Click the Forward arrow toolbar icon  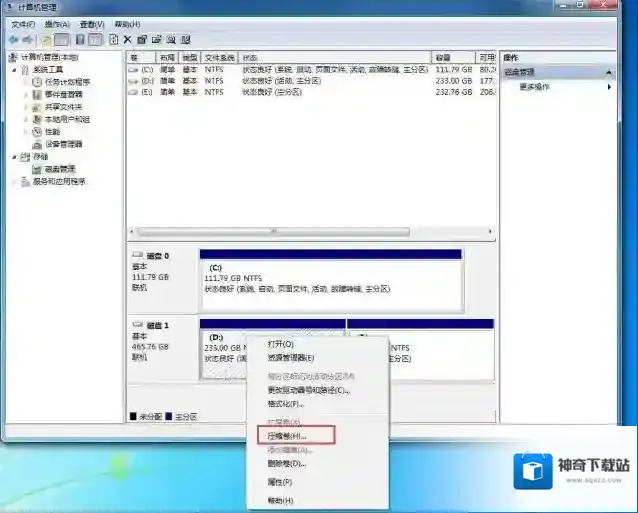tap(28, 39)
